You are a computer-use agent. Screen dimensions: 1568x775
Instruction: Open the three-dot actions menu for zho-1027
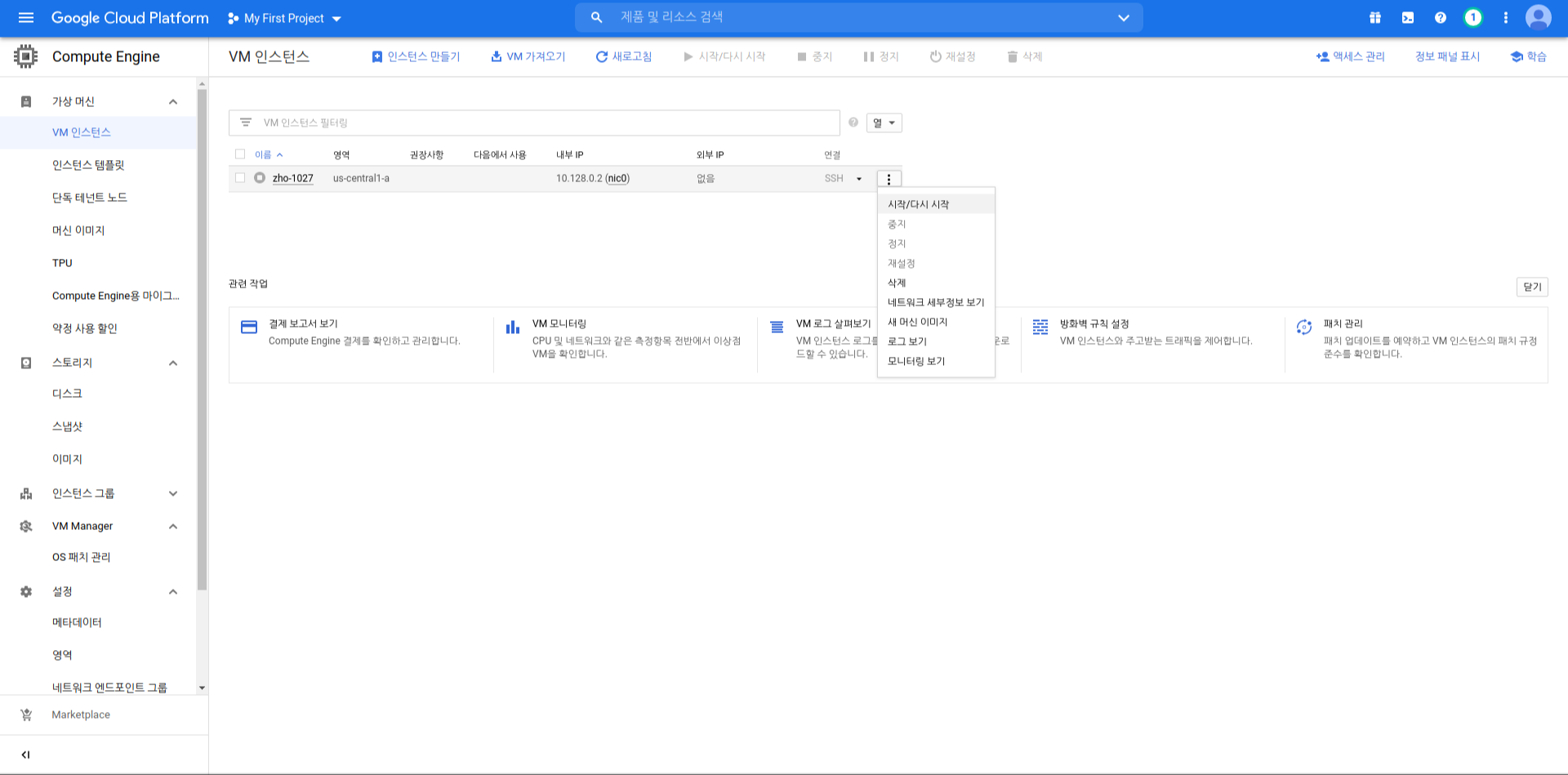[889, 179]
